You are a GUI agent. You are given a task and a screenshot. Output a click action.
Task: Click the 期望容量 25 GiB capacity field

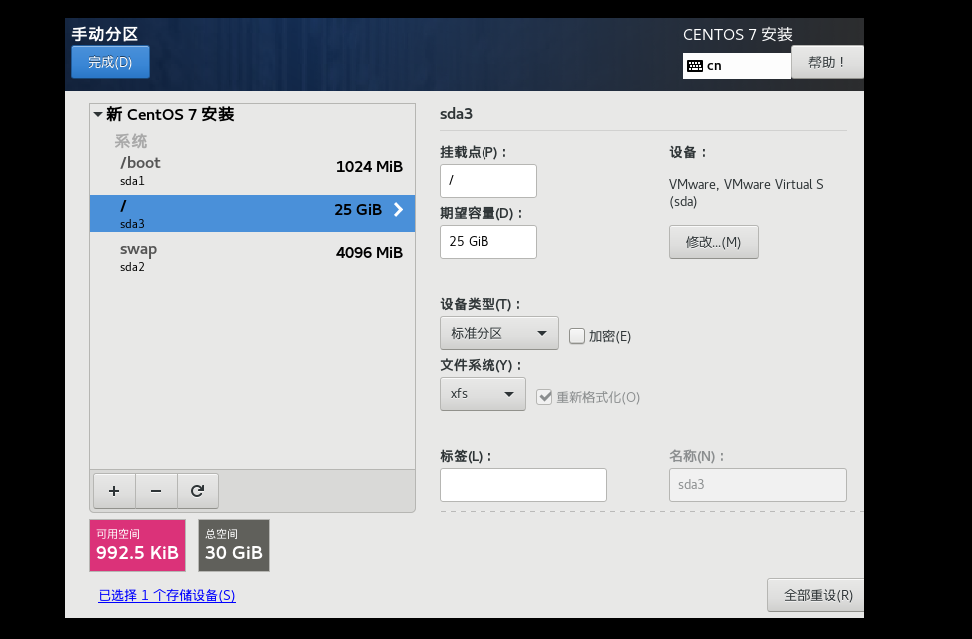coord(488,242)
